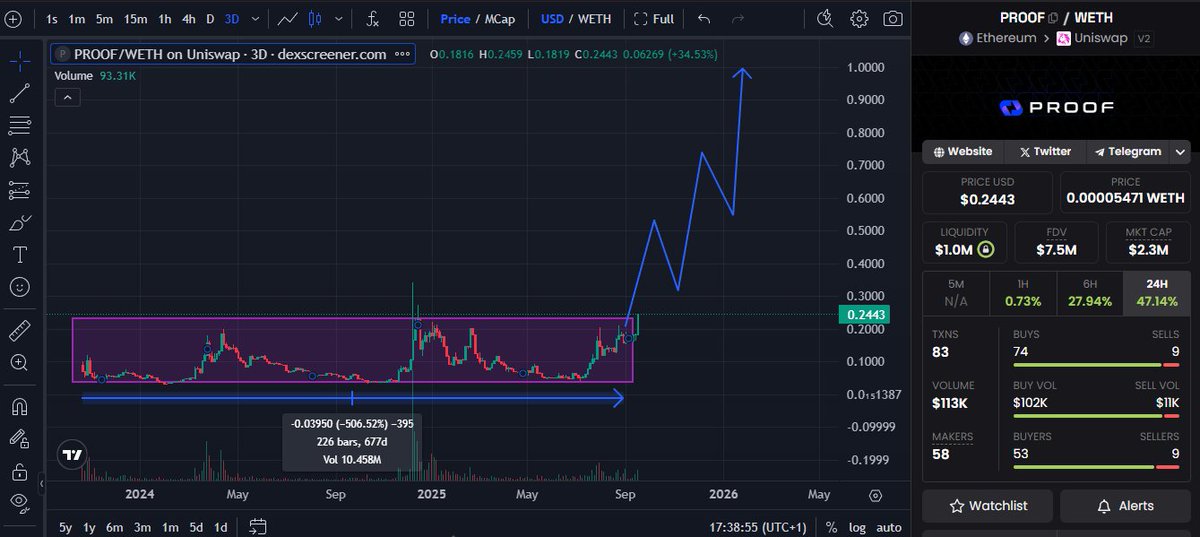Toggle lock all drawing tools
Viewport: 1200px width, 537px height.
(x=20, y=471)
